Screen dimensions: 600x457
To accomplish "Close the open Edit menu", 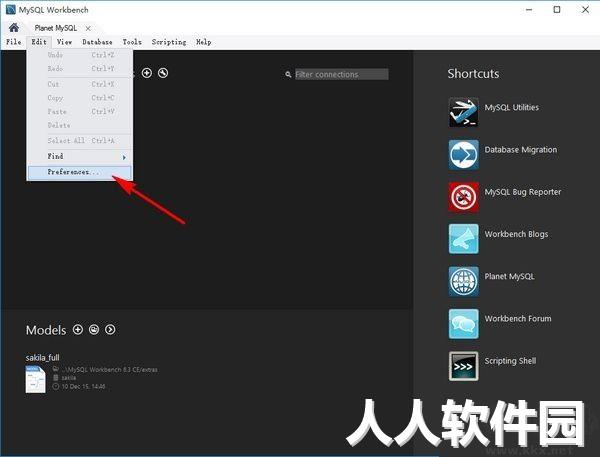I will pos(39,42).
